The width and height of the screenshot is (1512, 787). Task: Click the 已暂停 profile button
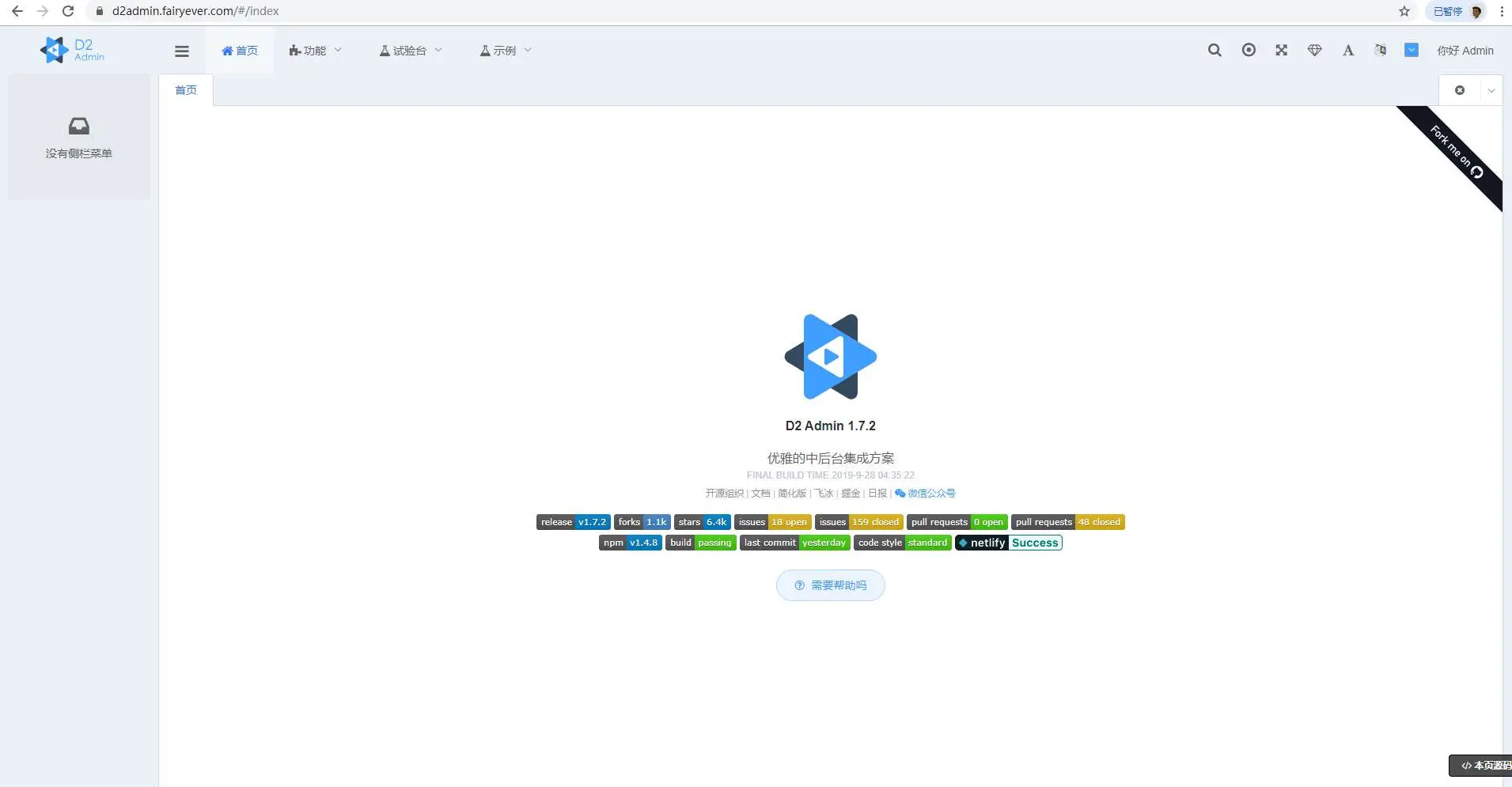pyautogui.click(x=1457, y=11)
